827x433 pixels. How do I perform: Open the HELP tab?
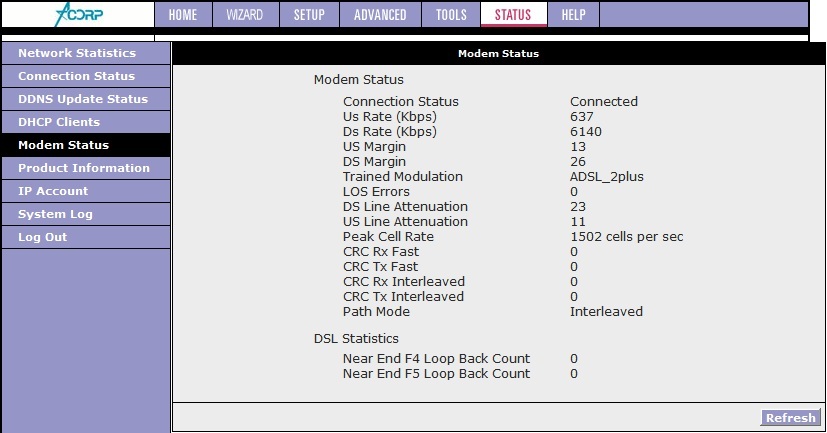coord(573,15)
